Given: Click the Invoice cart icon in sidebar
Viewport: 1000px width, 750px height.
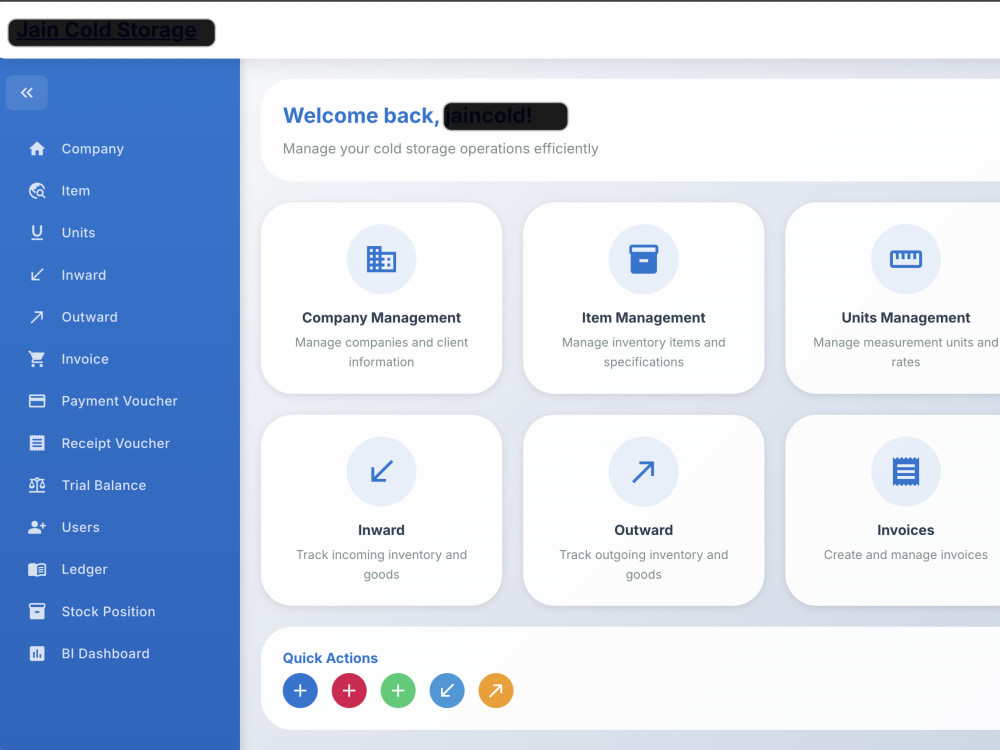Looking at the screenshot, I should click(37, 359).
